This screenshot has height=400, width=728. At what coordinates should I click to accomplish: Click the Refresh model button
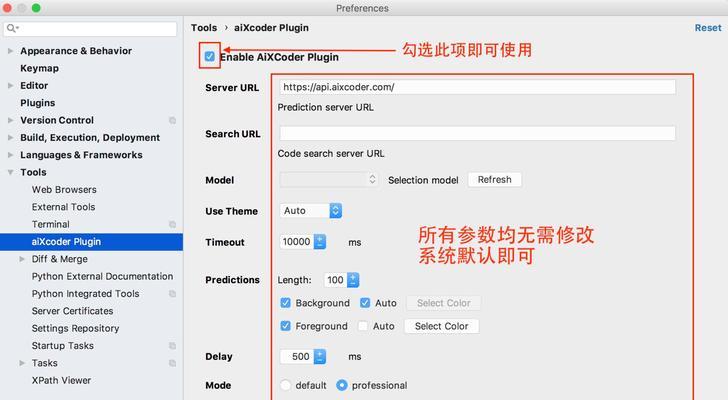coord(494,180)
